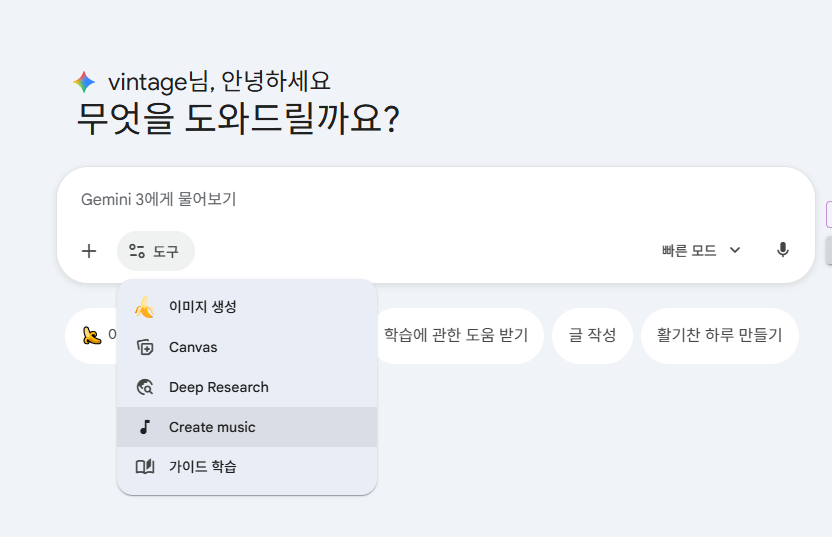The image size is (832, 537).
Task: Click the Gemini 3에게 물어보기 input field
Action: (400, 199)
